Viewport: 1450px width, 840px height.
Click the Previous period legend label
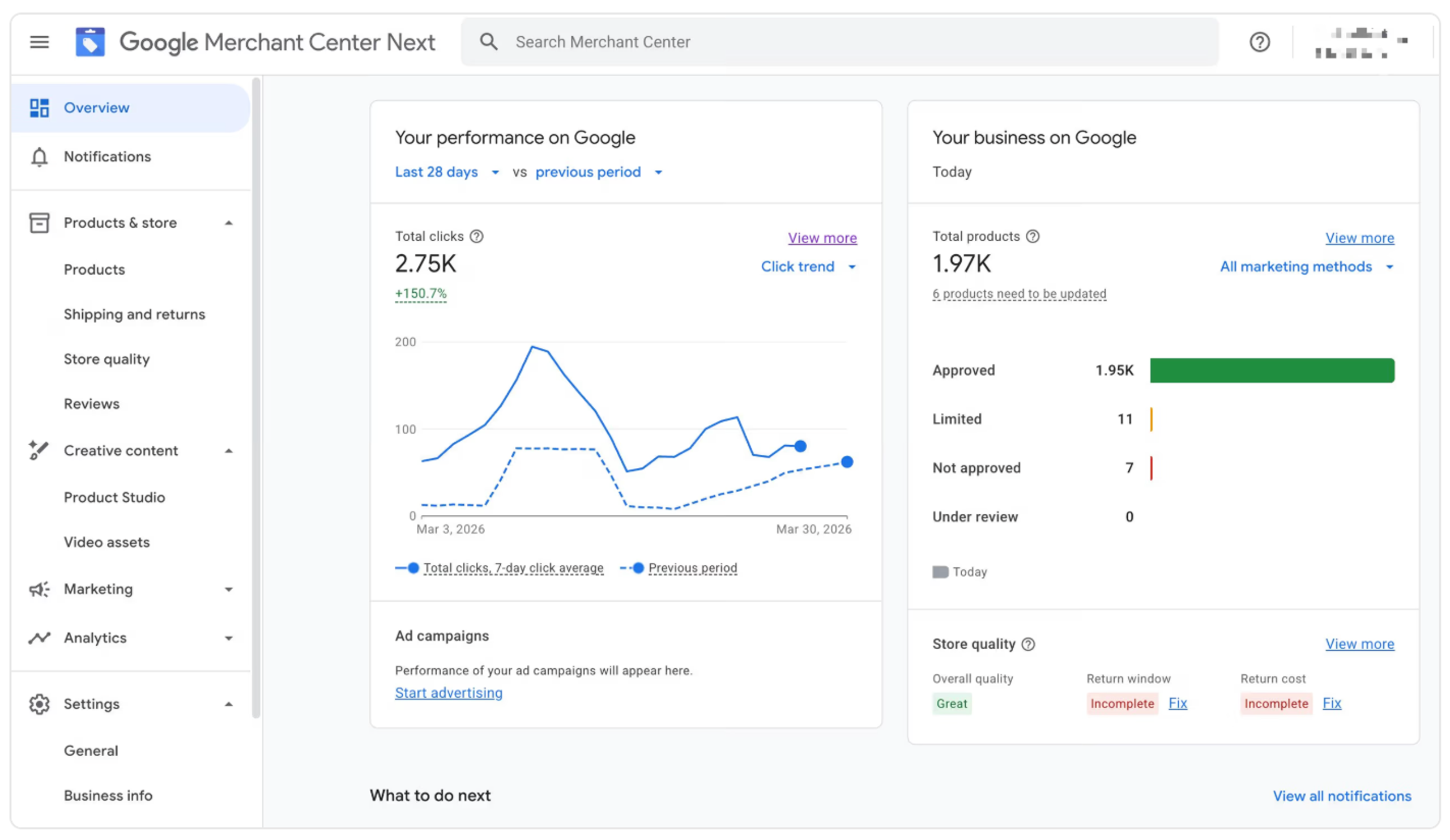click(693, 568)
